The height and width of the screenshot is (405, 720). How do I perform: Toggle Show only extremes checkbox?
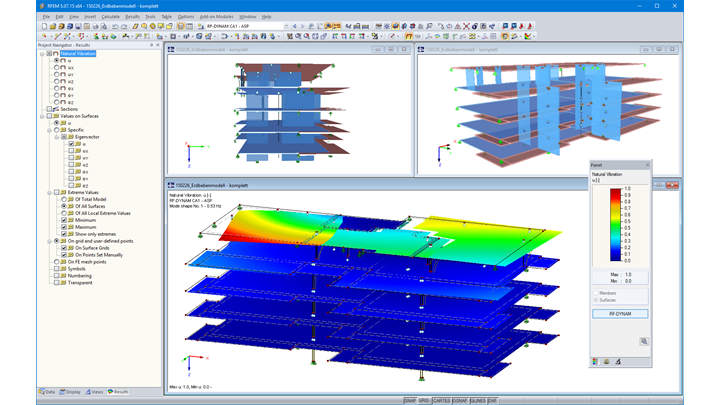coord(64,234)
